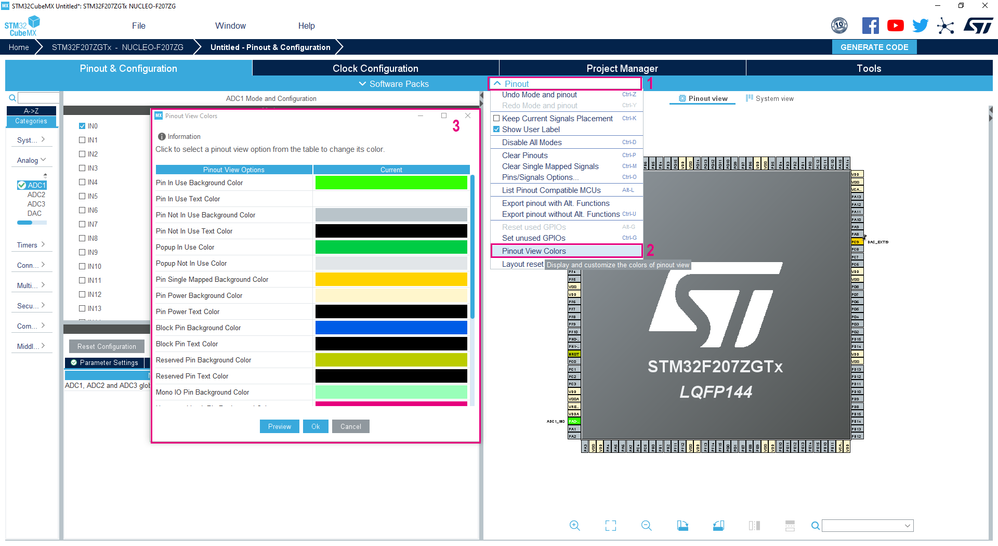Open the ST YouTube channel icon
The height and width of the screenshot is (546, 998).
(x=896, y=25)
